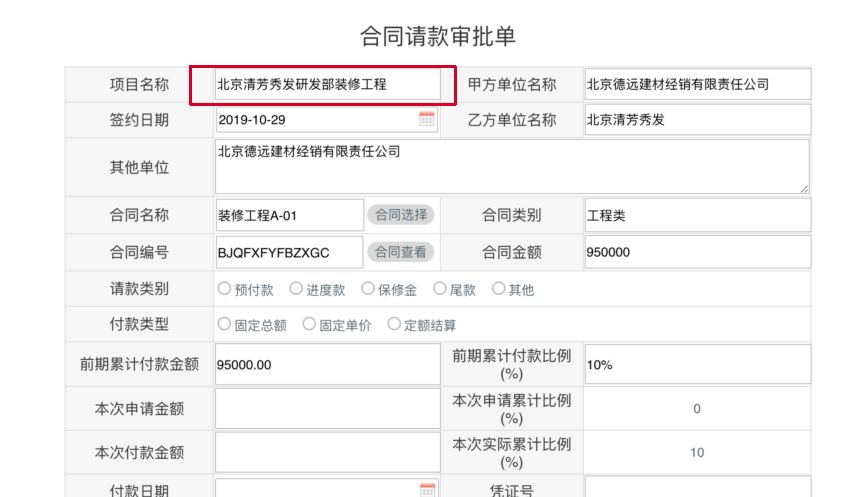
Task: Select 固定总额 payment type
Action: click(224, 324)
